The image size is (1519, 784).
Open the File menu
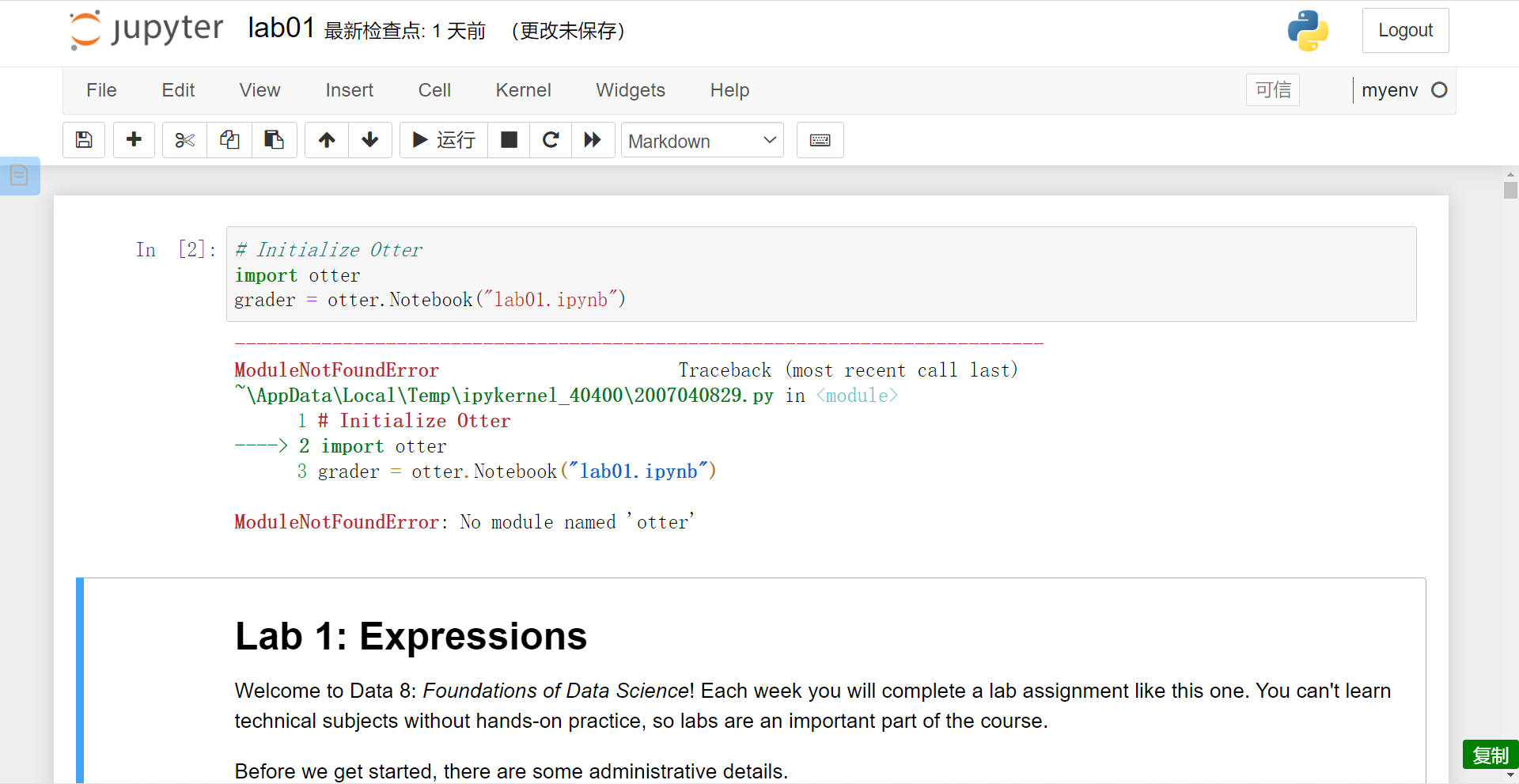101,90
